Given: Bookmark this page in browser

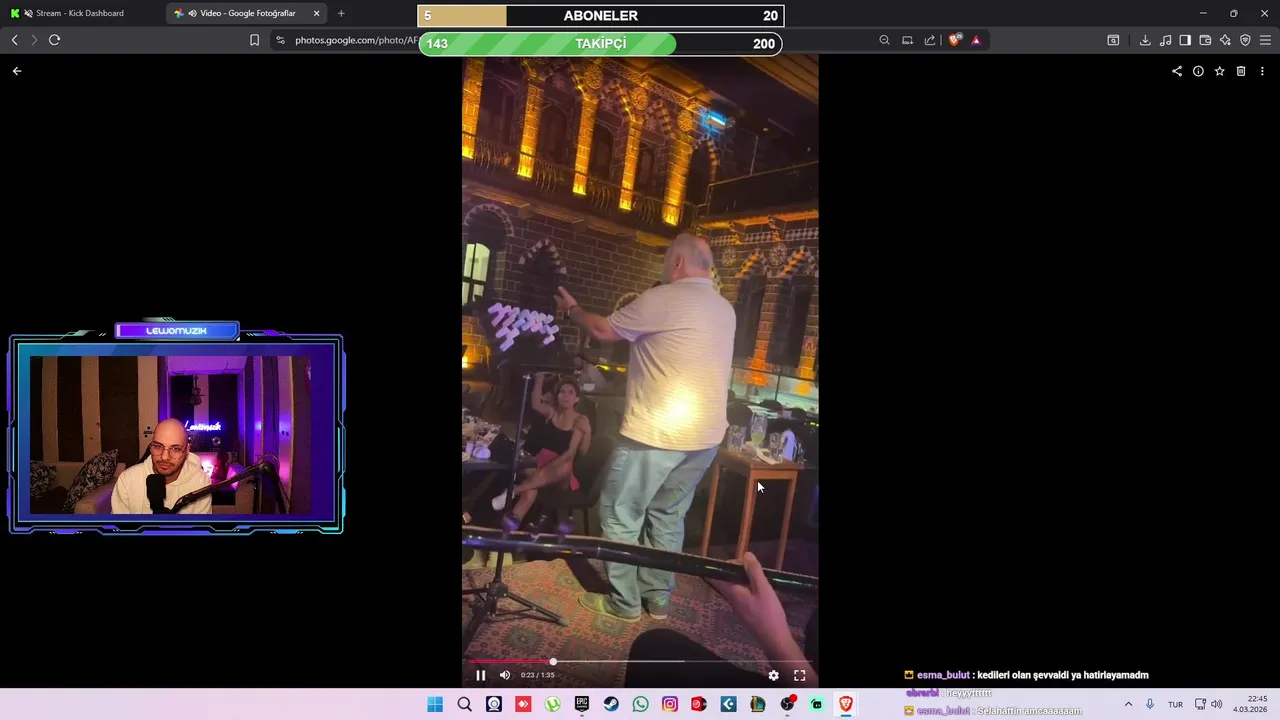Looking at the screenshot, I should pos(254,40).
